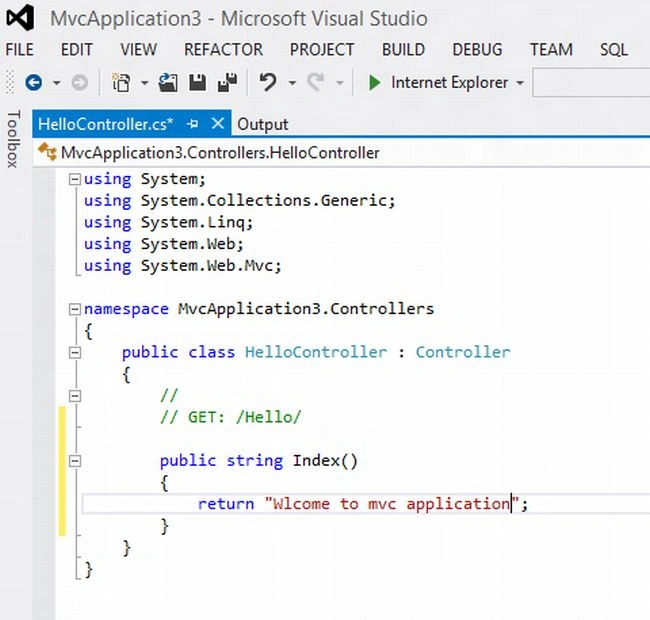Click the "using System.Linq;" line
The image size is (650, 620).
pos(168,223)
